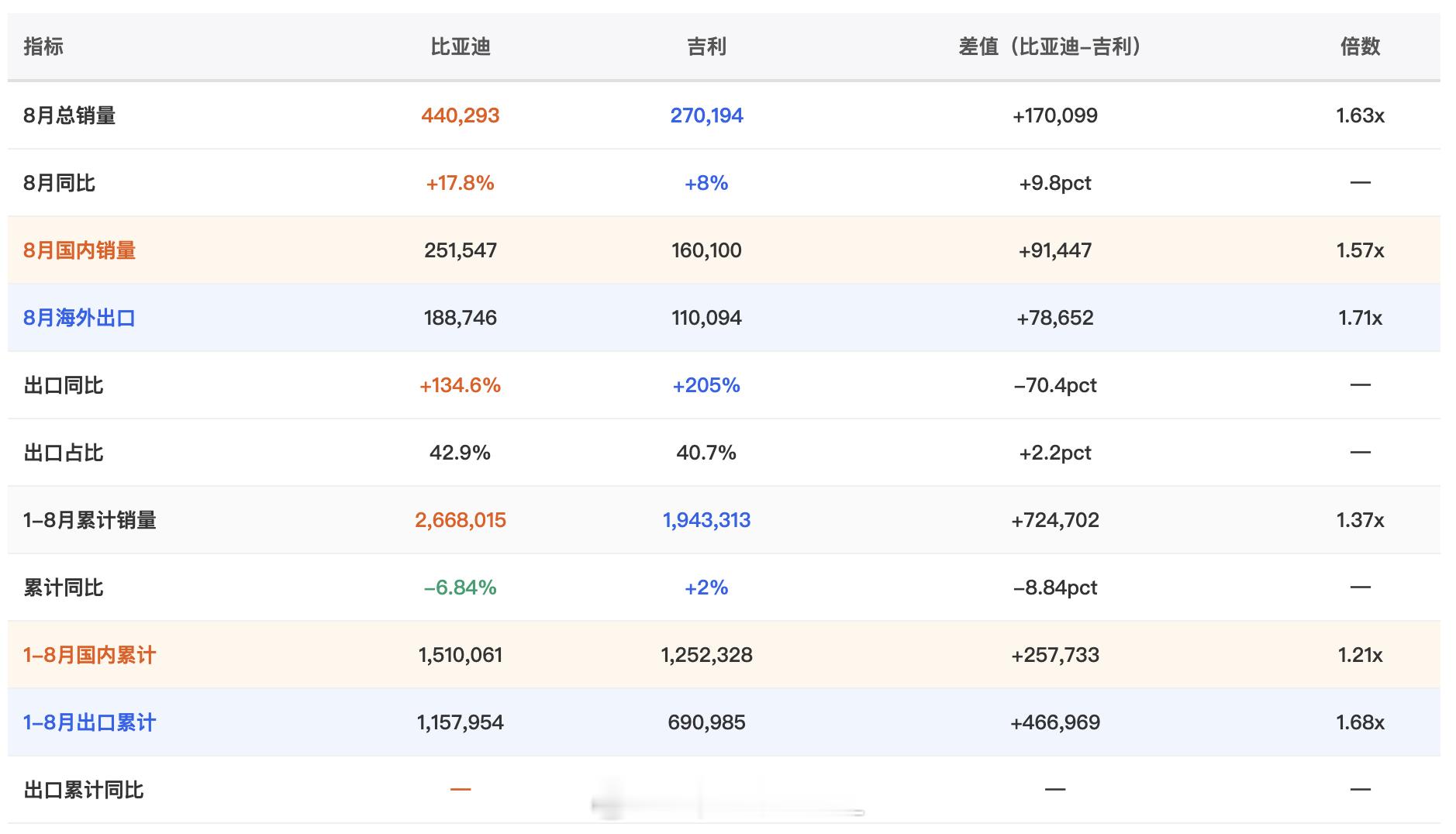Click the -70.4pct difference cell
Image resolution: width=1456 pixels, height=834 pixels.
point(1054,385)
